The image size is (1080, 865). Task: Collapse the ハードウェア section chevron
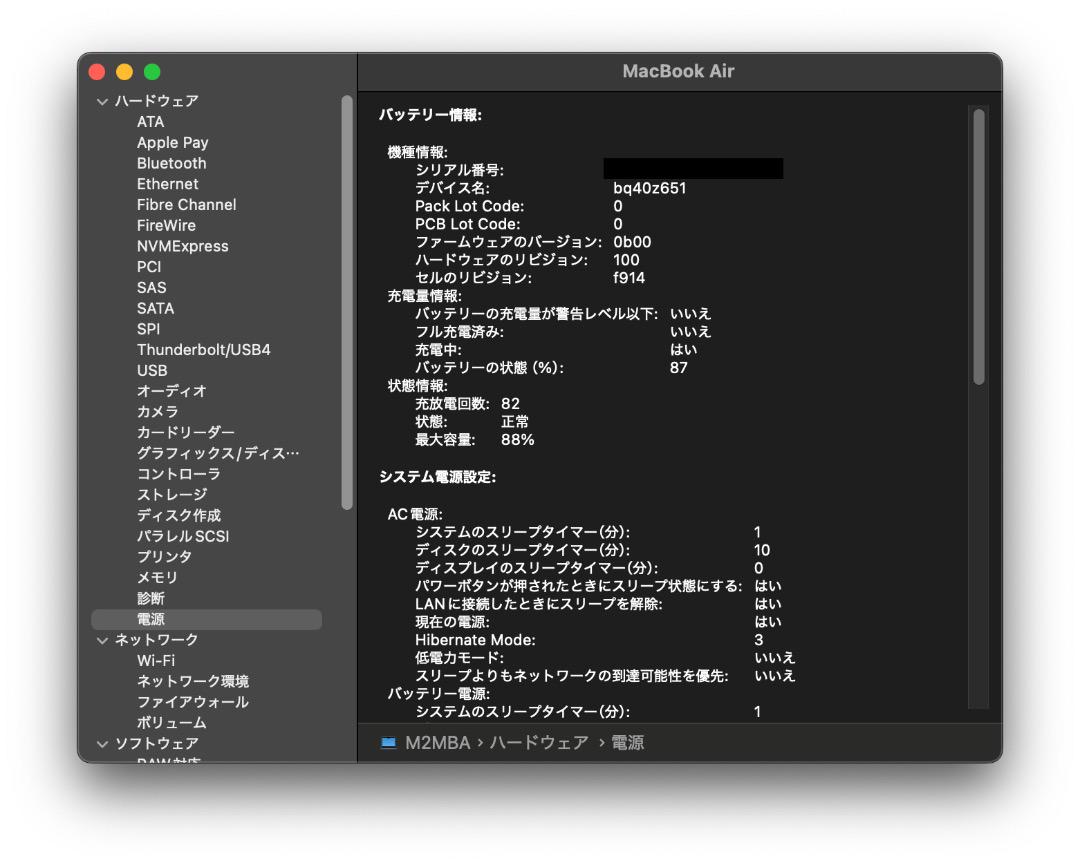coord(103,101)
